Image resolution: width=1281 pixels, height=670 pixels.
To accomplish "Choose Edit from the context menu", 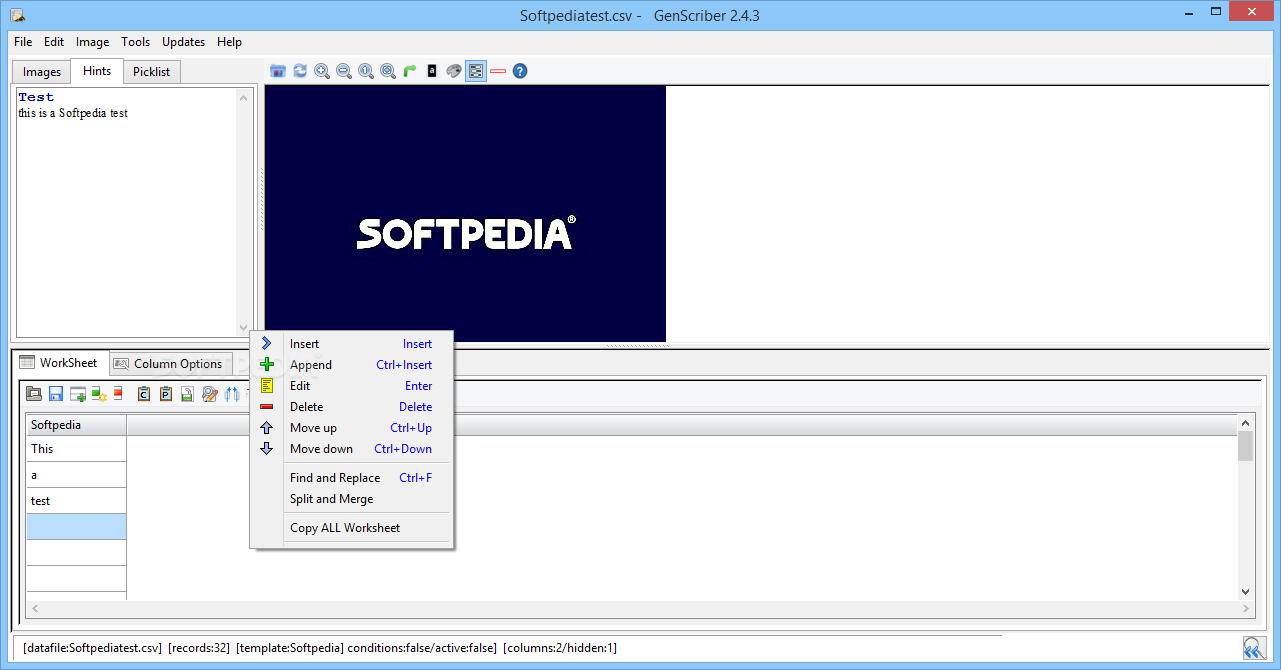I will [x=352, y=386].
